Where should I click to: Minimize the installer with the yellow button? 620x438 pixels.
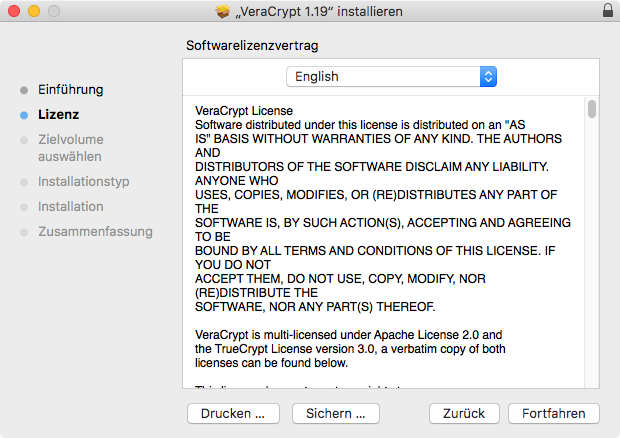[x=33, y=11]
